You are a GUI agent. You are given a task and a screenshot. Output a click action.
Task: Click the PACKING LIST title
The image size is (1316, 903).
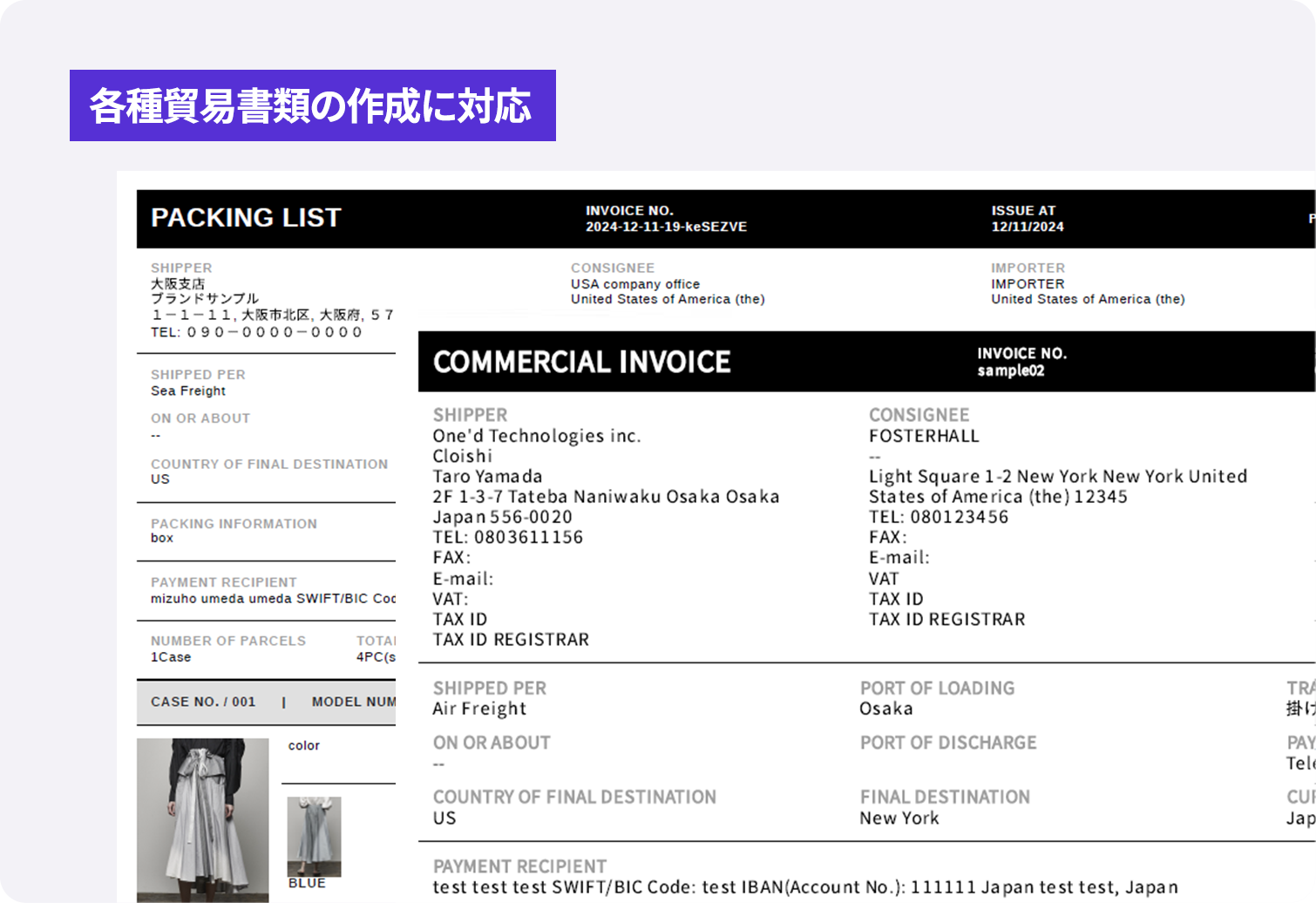246,218
